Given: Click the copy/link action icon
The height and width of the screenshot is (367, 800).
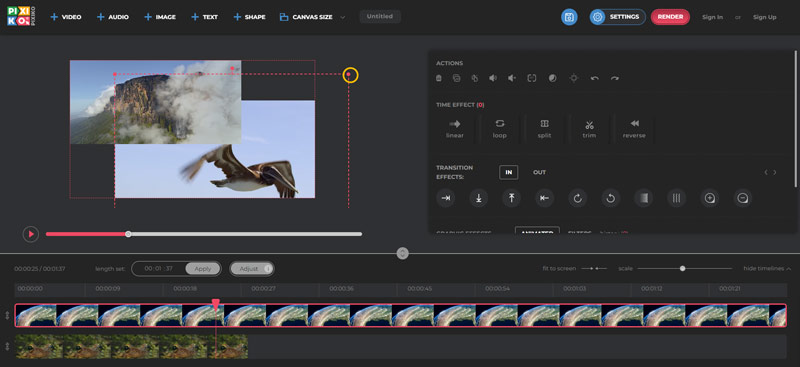Looking at the screenshot, I should point(474,78).
